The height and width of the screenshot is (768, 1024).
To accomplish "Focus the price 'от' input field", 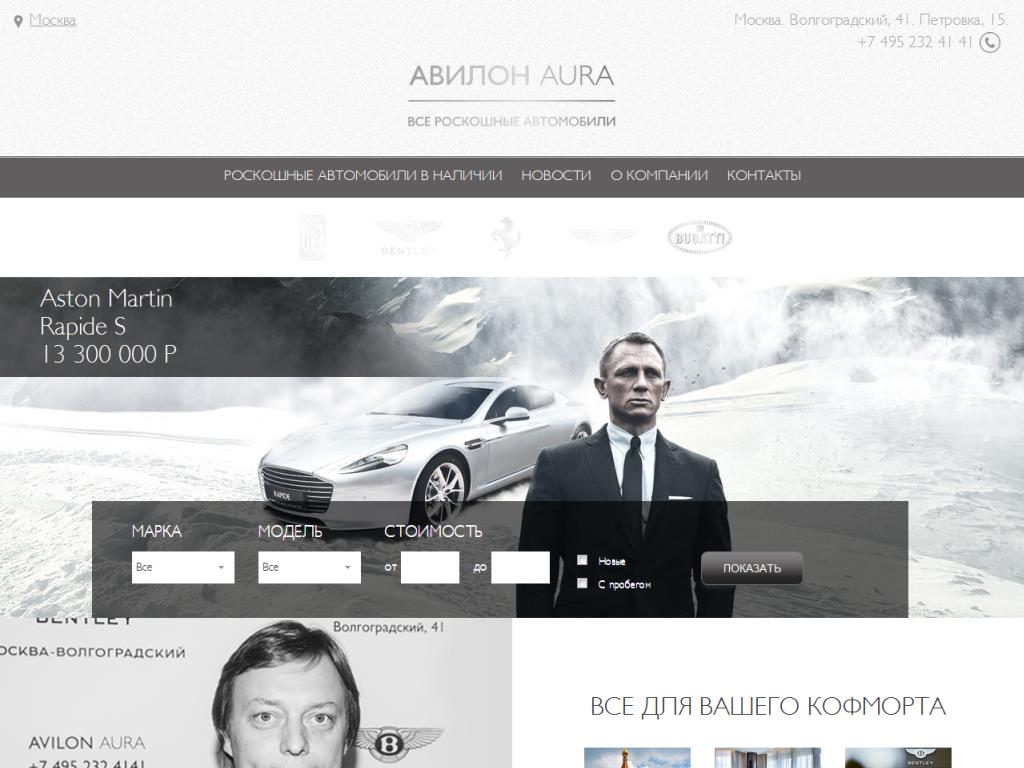I will coord(430,567).
